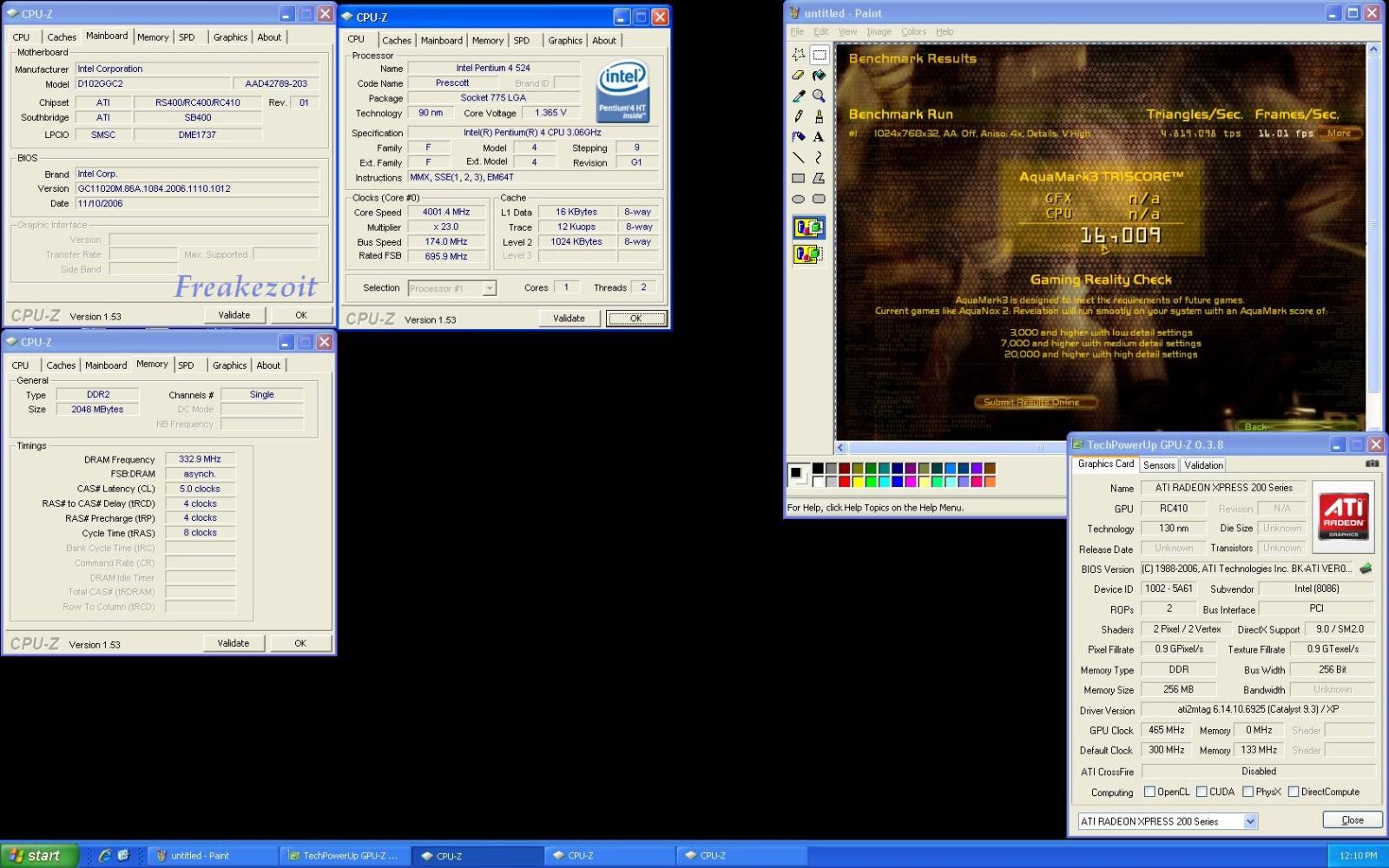1389x868 pixels.
Task: Pick the Eraser tool in Paint
Action: (798, 76)
